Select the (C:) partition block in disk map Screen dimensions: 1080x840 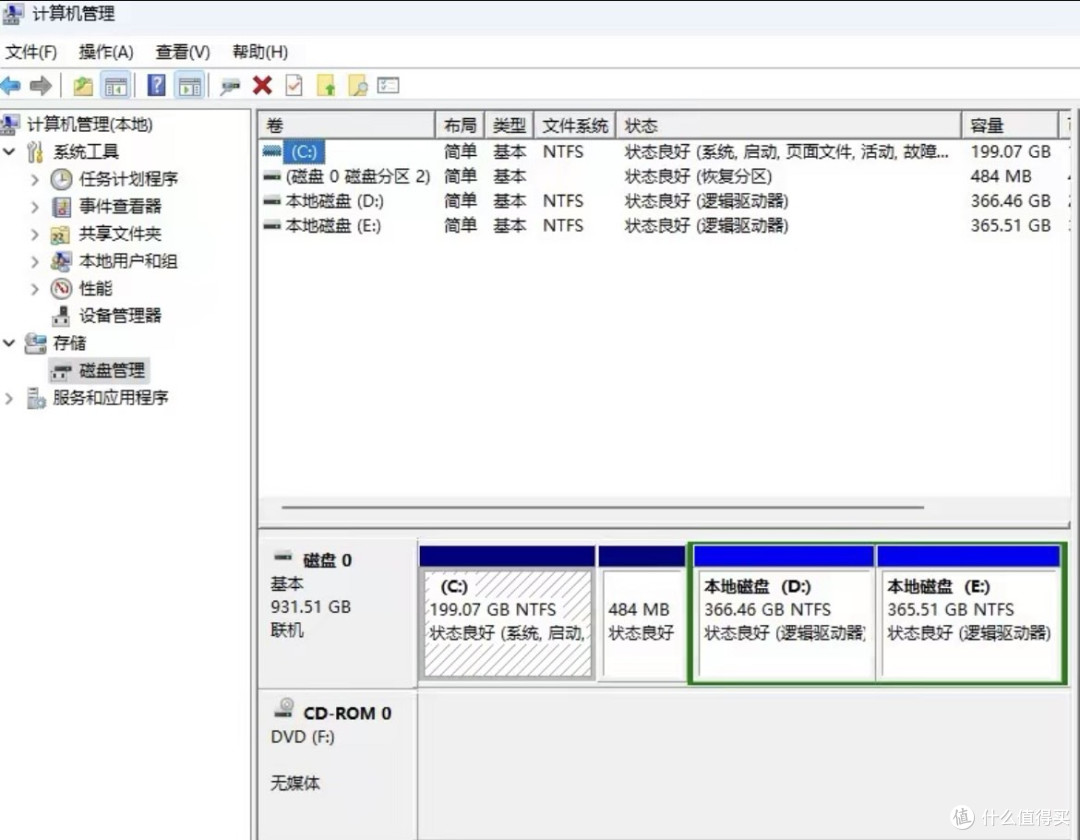(507, 613)
